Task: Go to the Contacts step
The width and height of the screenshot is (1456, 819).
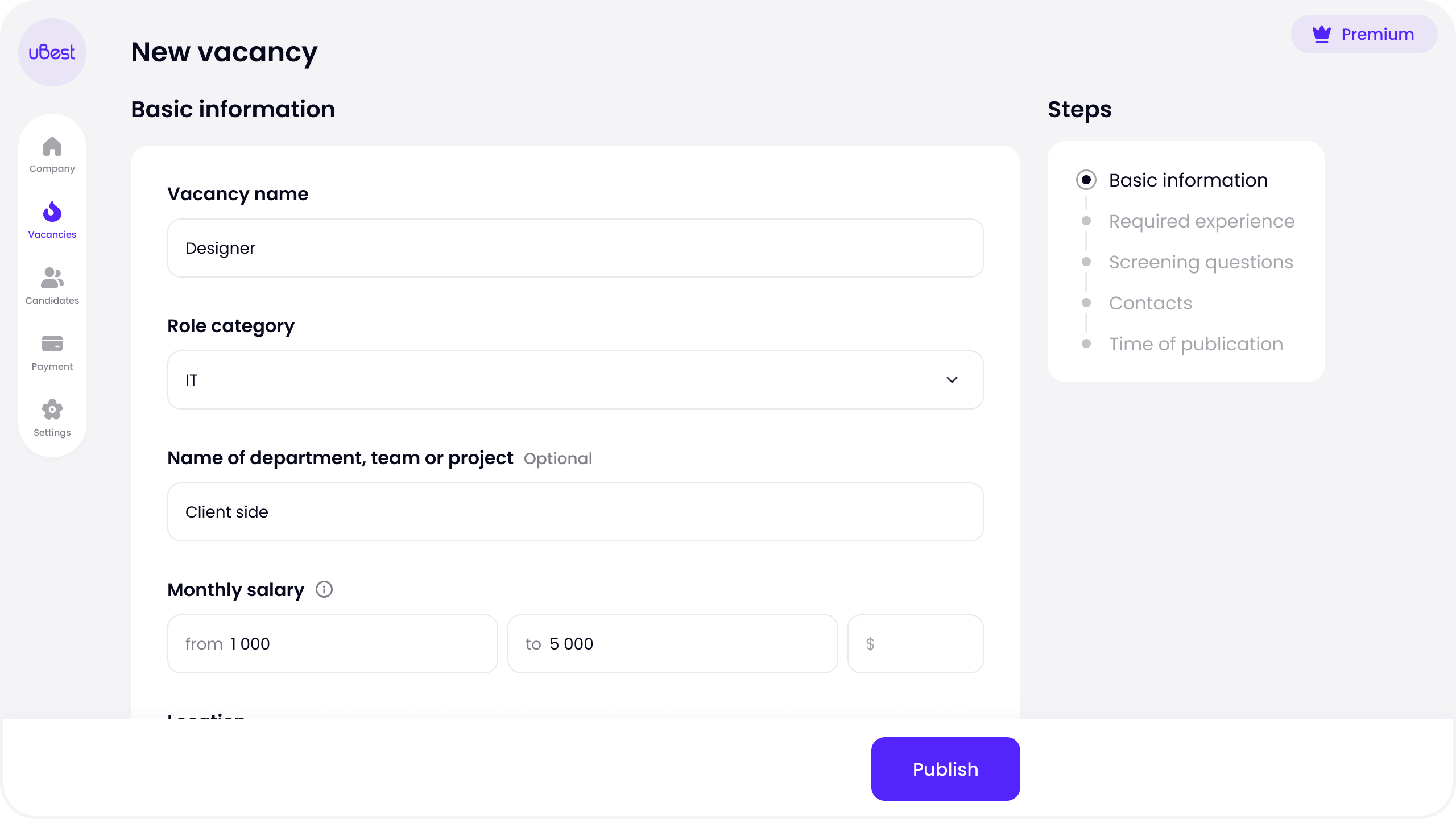Action: point(1150,303)
